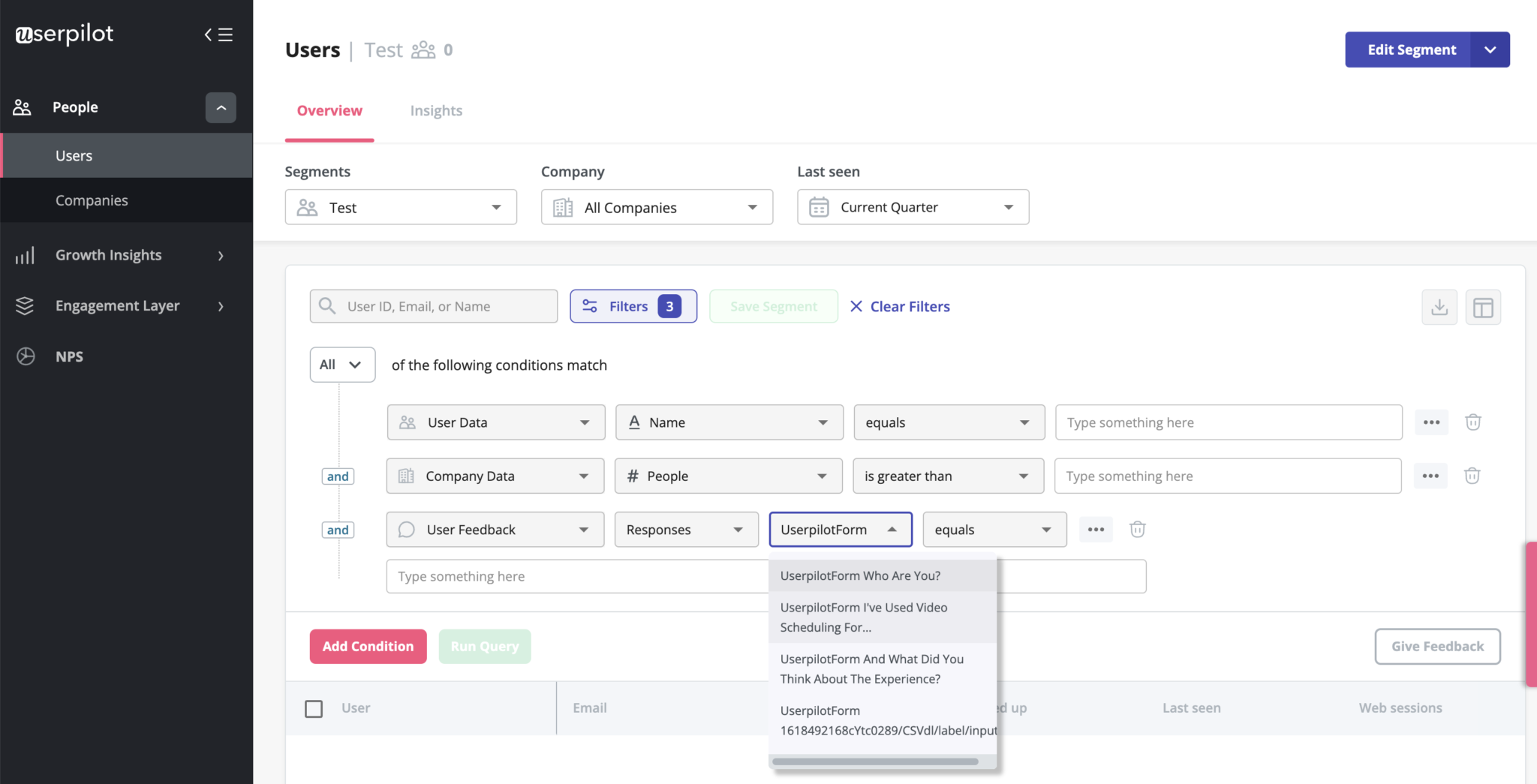Switch to the Insights tab
The height and width of the screenshot is (784, 1537).
point(436,110)
